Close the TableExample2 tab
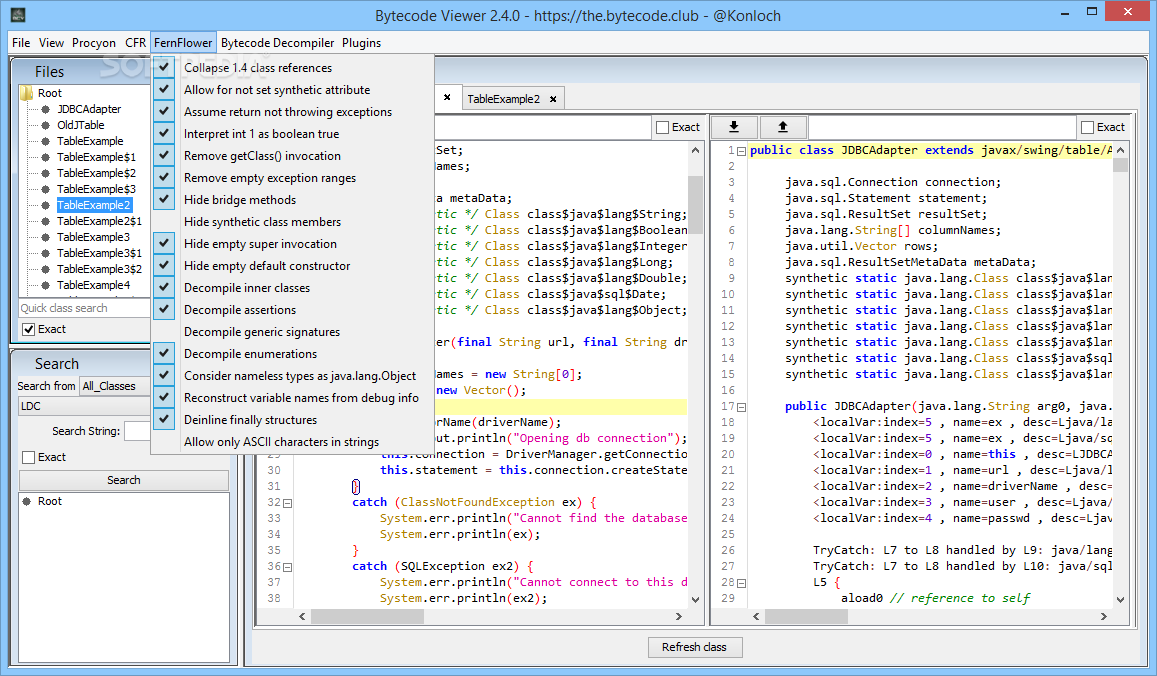Viewport: 1157px width, 676px height. (553, 99)
